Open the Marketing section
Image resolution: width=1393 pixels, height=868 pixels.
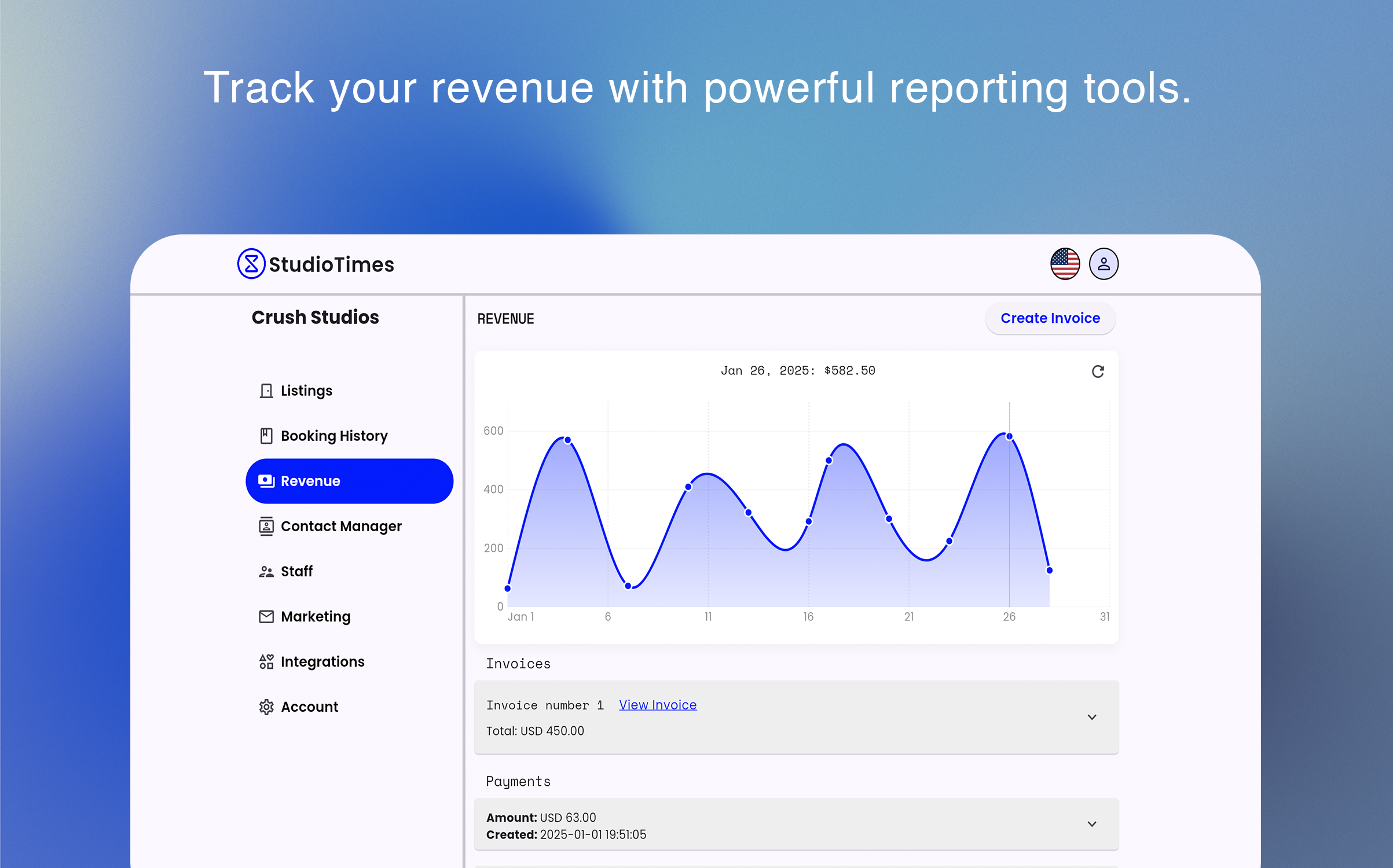click(349, 616)
